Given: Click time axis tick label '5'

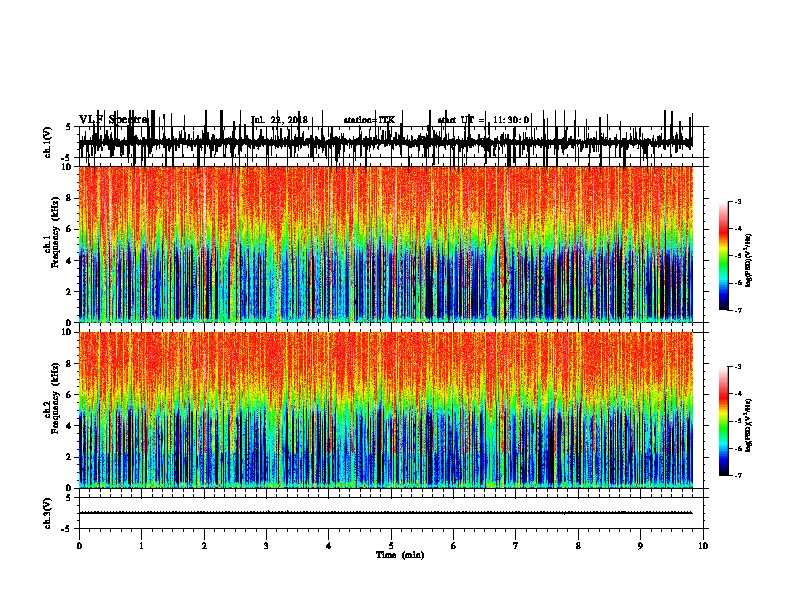Looking at the screenshot, I should (391, 545).
